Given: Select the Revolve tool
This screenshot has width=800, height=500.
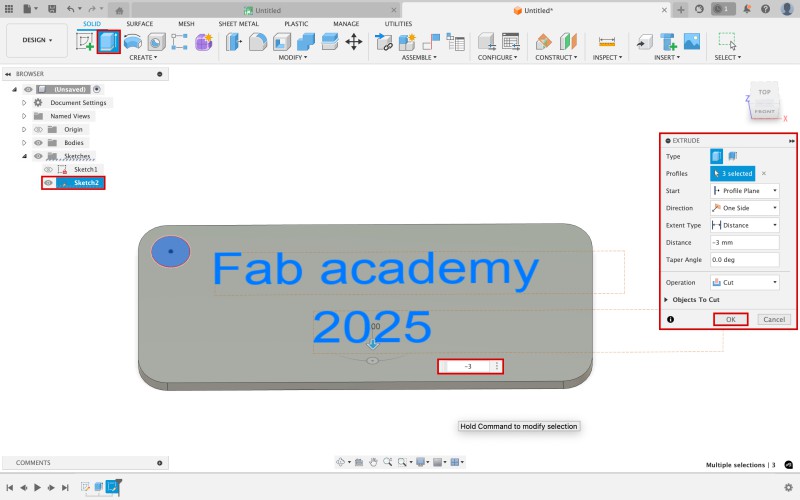Looking at the screenshot, I should (x=133, y=42).
